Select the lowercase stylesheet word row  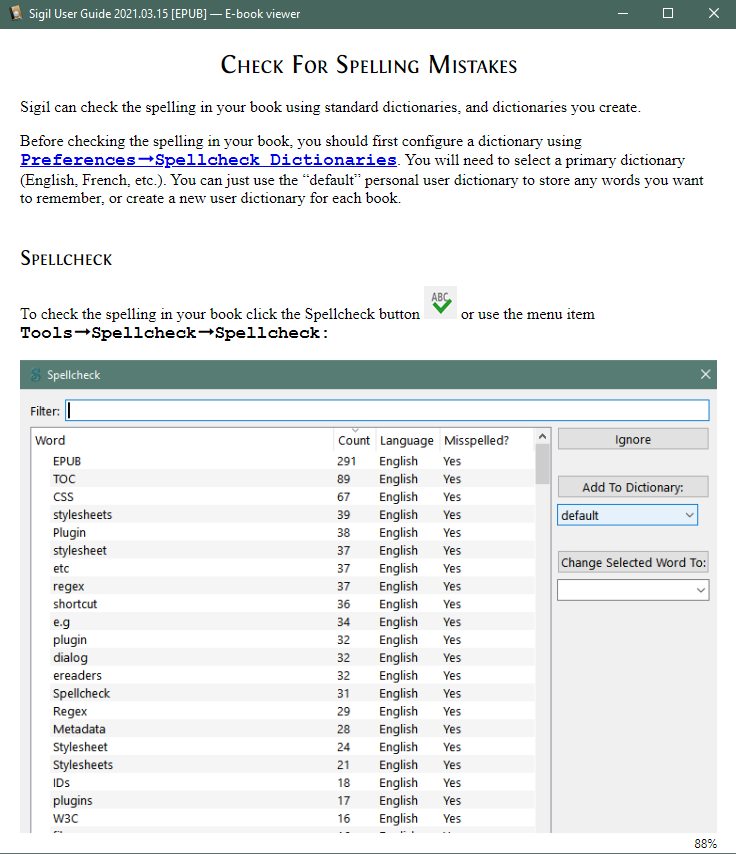click(x=283, y=550)
